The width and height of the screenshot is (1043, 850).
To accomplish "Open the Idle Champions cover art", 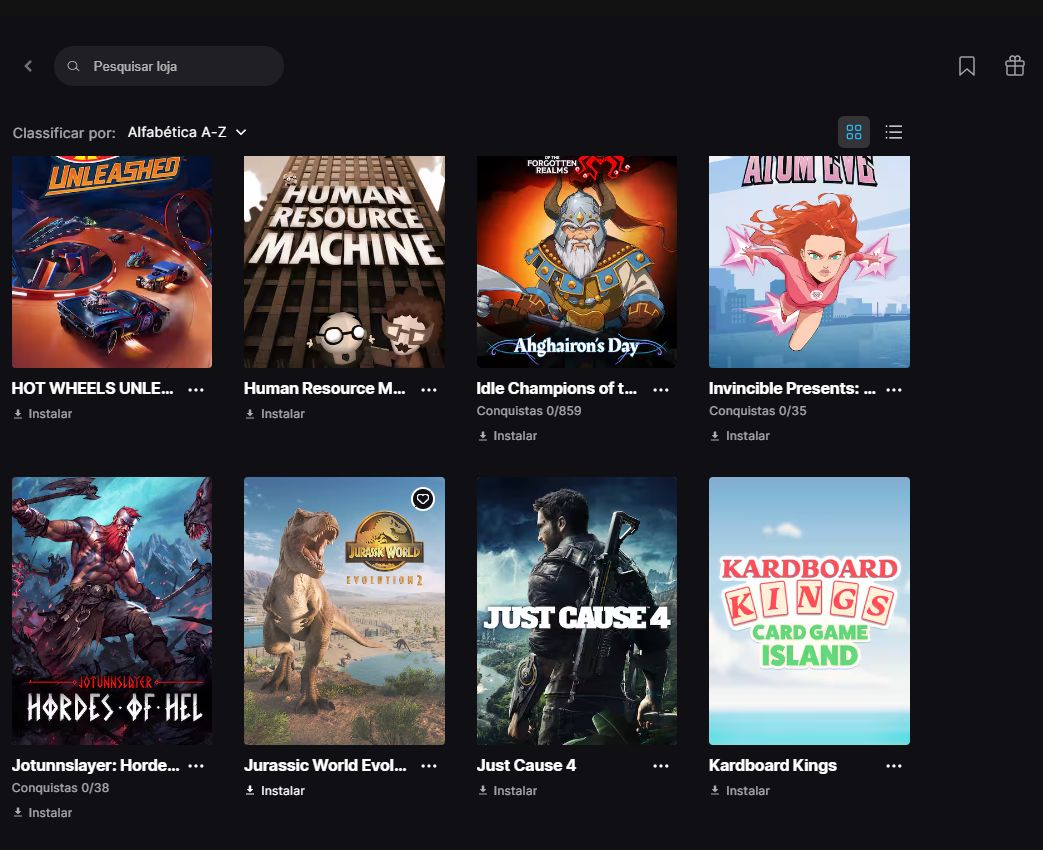I will point(577,261).
